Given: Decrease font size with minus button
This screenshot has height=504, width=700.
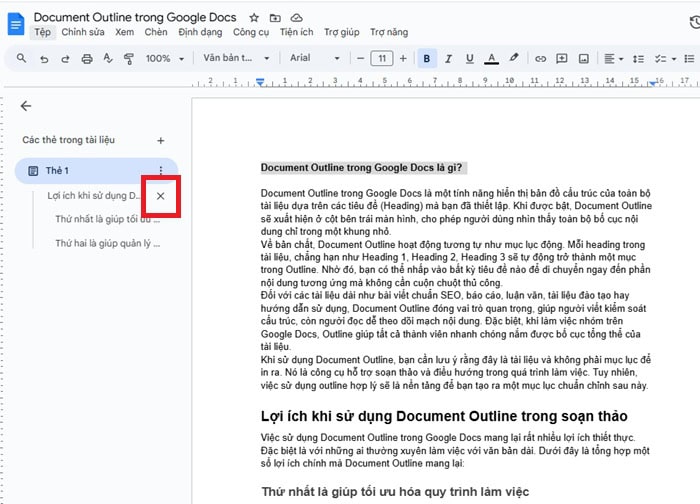Looking at the screenshot, I should 360,58.
